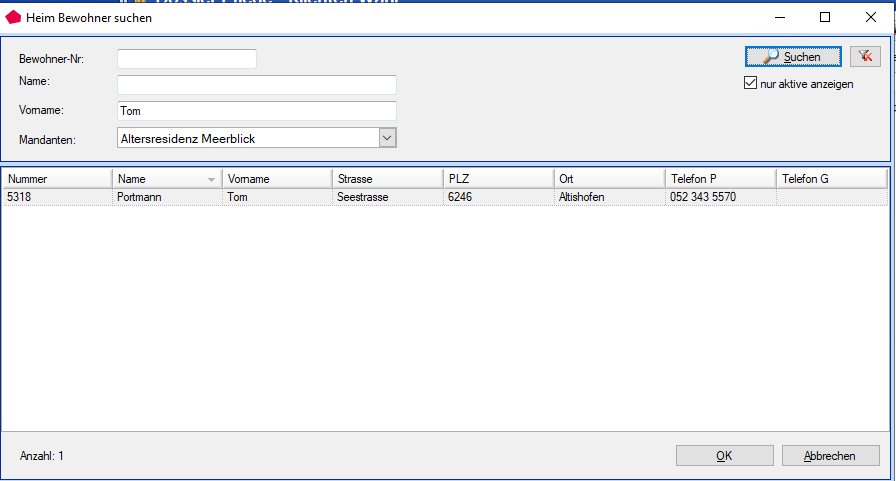
Task: Sort by the Strasse column header
Action: click(x=387, y=179)
